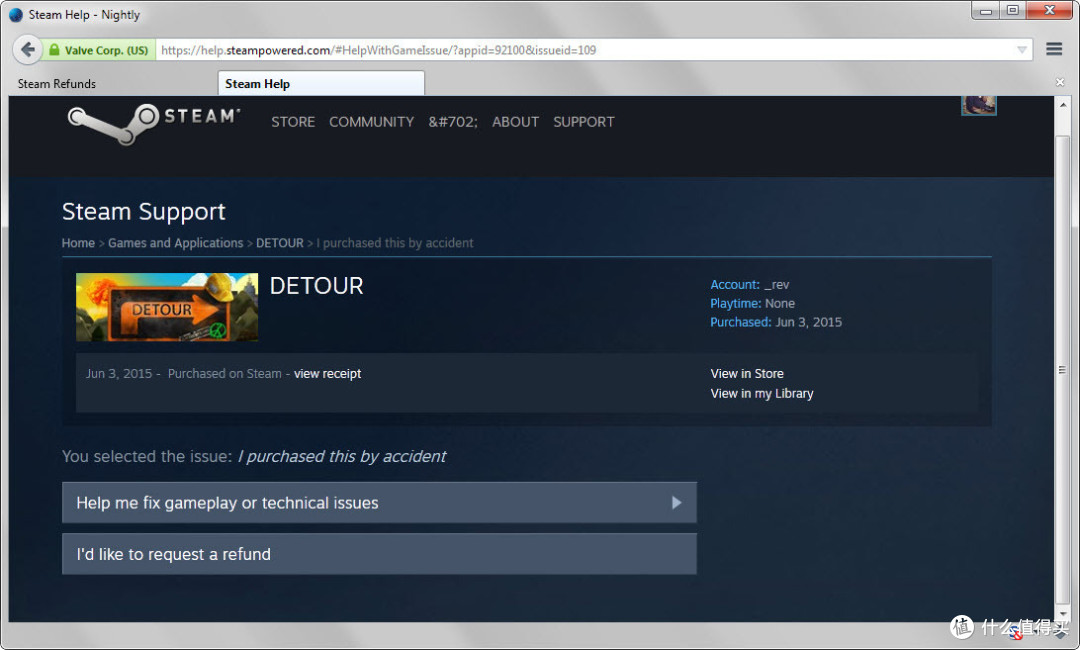Go to Home in the breadcrumb
The height and width of the screenshot is (650, 1080).
pos(78,243)
